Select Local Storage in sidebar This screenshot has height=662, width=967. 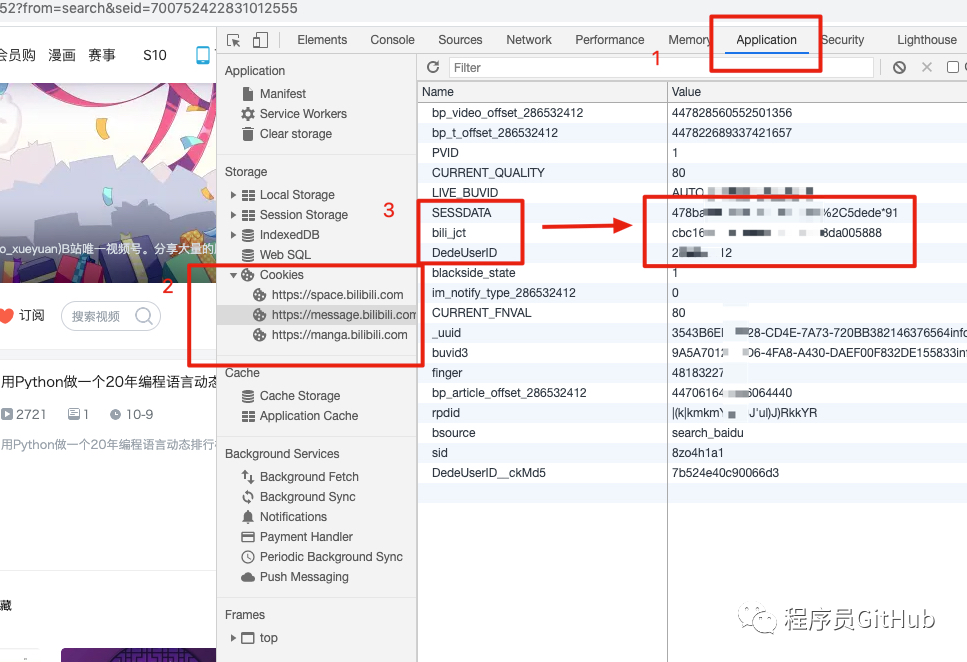(297, 195)
